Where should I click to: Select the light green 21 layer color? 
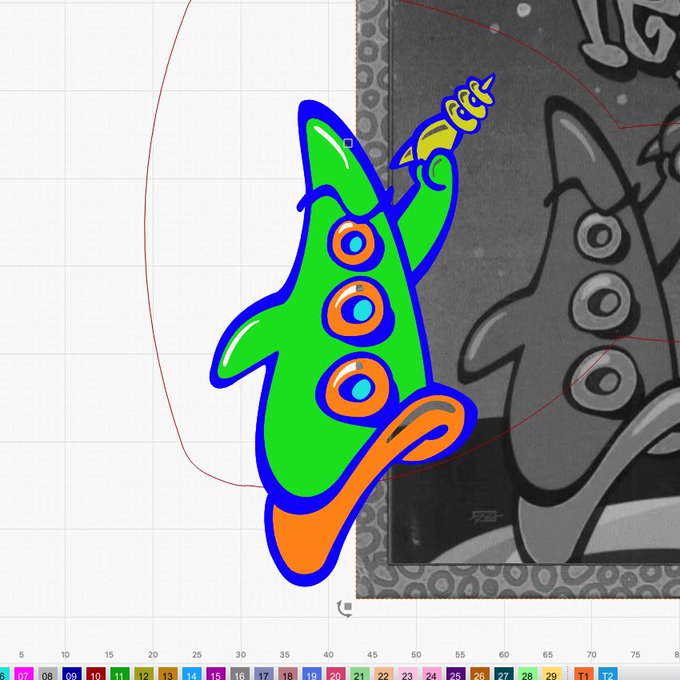point(360,674)
